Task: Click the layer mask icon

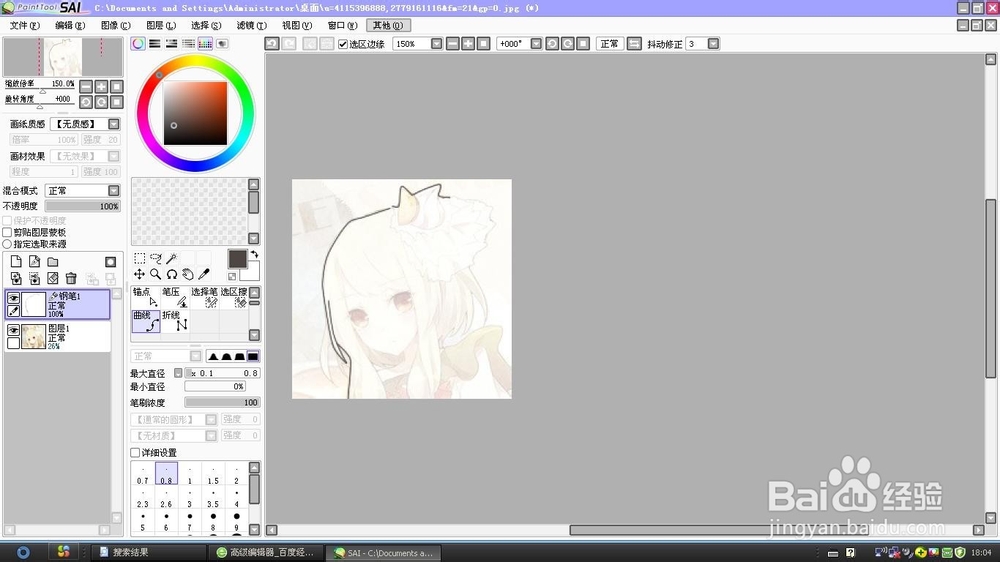Action: (x=110, y=262)
